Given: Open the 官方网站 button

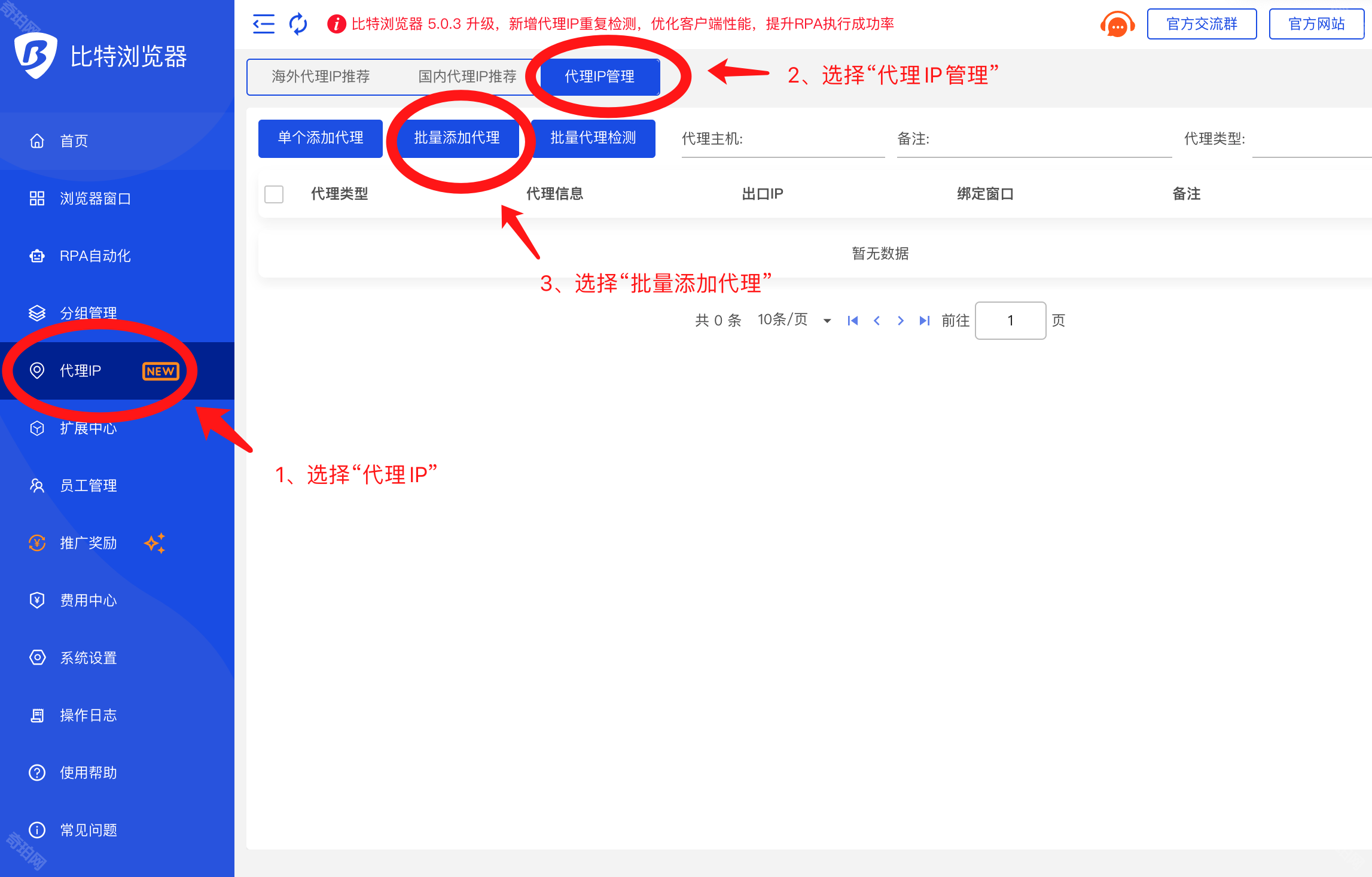Looking at the screenshot, I should pyautogui.click(x=1316, y=24).
